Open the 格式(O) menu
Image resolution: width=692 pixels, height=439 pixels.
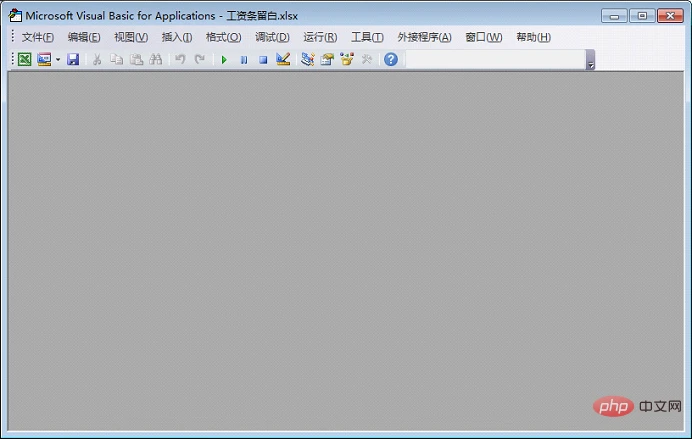point(223,38)
